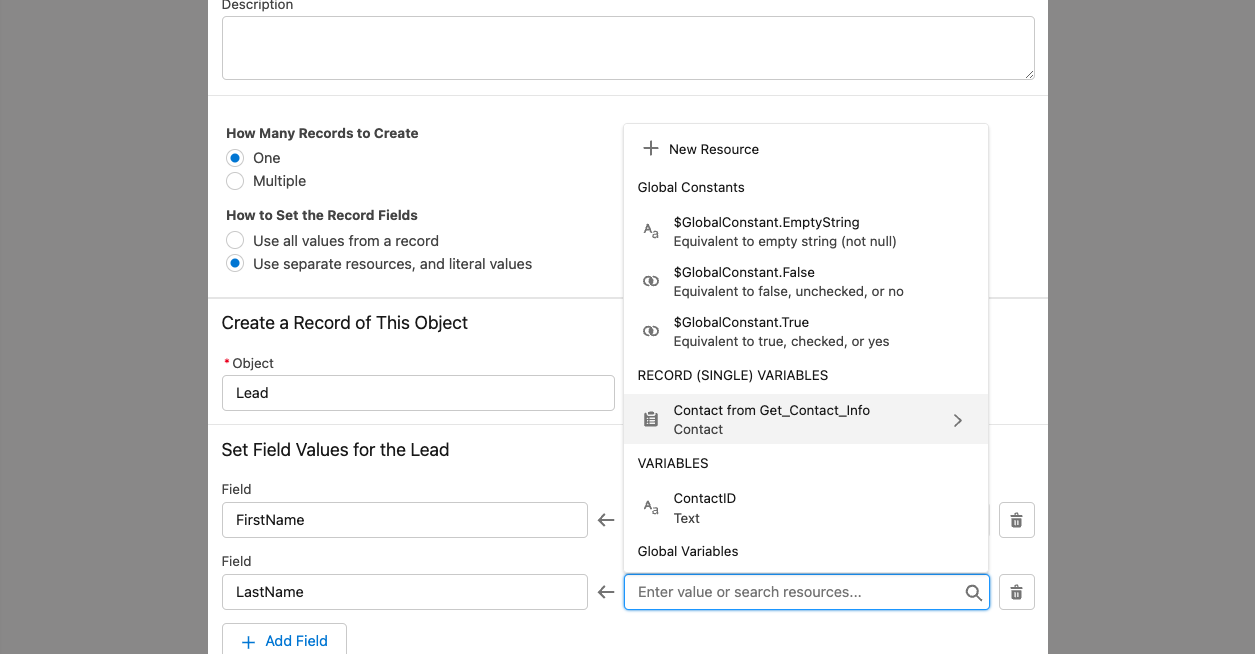Select the One record radio option
The height and width of the screenshot is (654, 1255).
[235, 158]
